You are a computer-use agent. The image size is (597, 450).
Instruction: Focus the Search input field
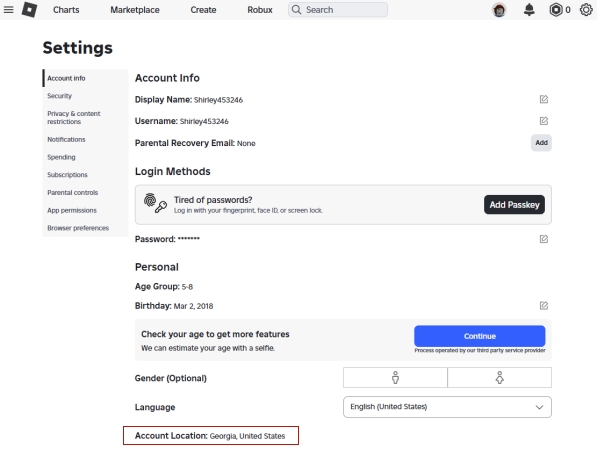click(338, 10)
